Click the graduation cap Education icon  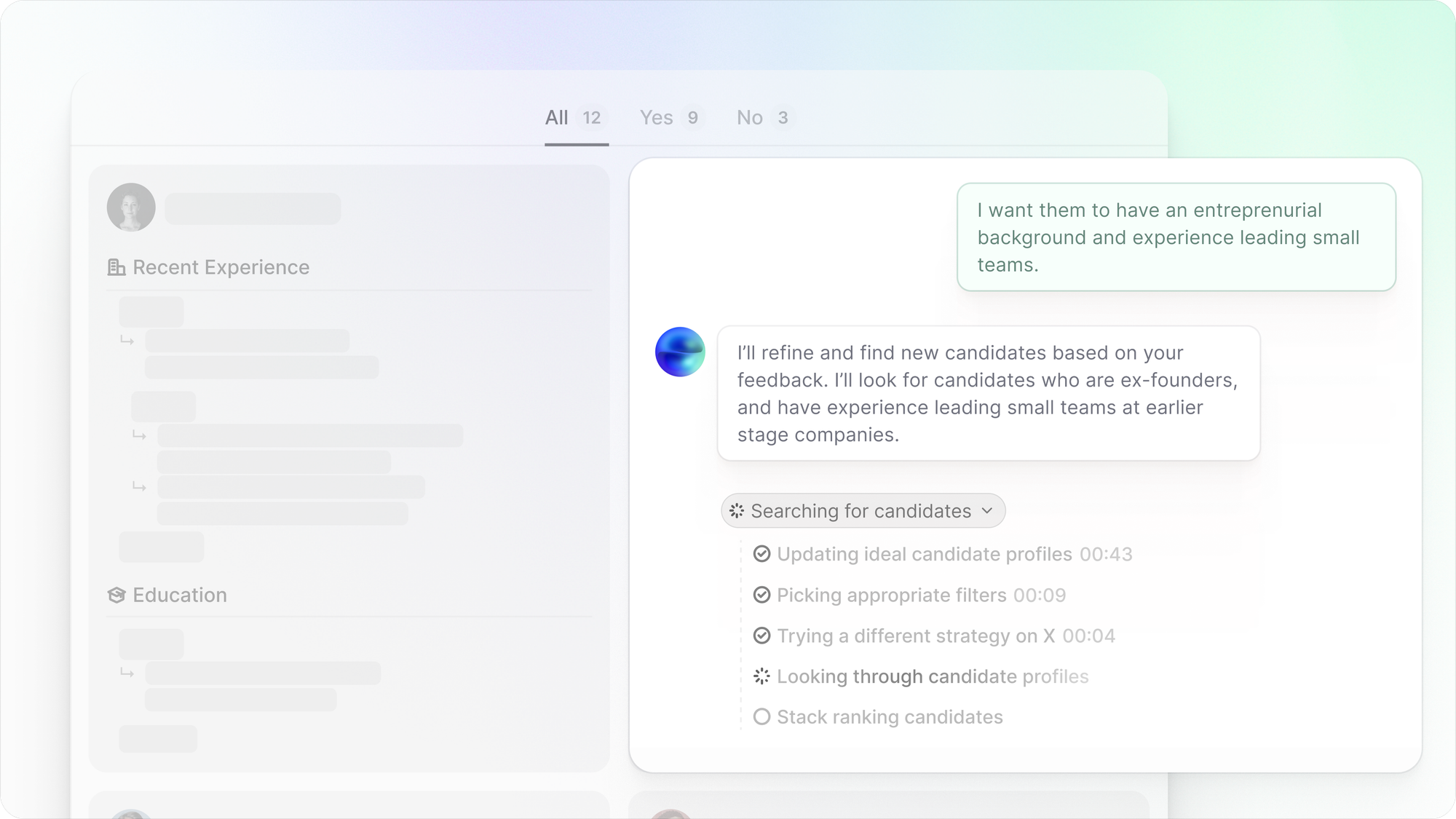(116, 596)
